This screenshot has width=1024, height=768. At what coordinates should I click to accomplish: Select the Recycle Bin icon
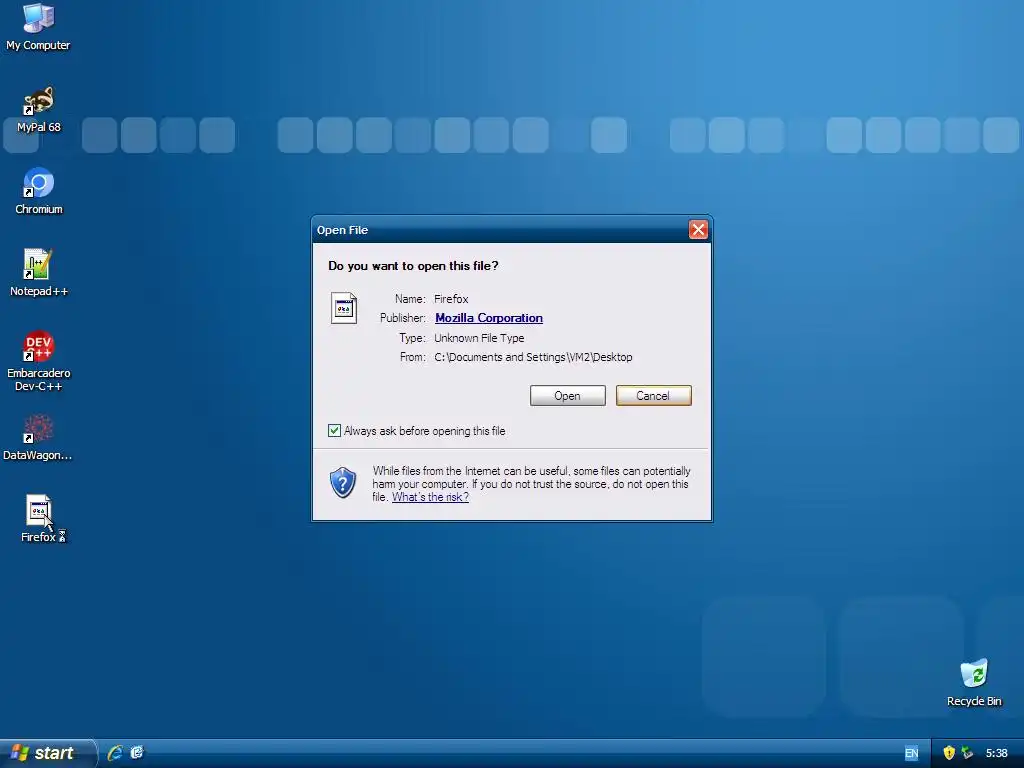[x=974, y=683]
